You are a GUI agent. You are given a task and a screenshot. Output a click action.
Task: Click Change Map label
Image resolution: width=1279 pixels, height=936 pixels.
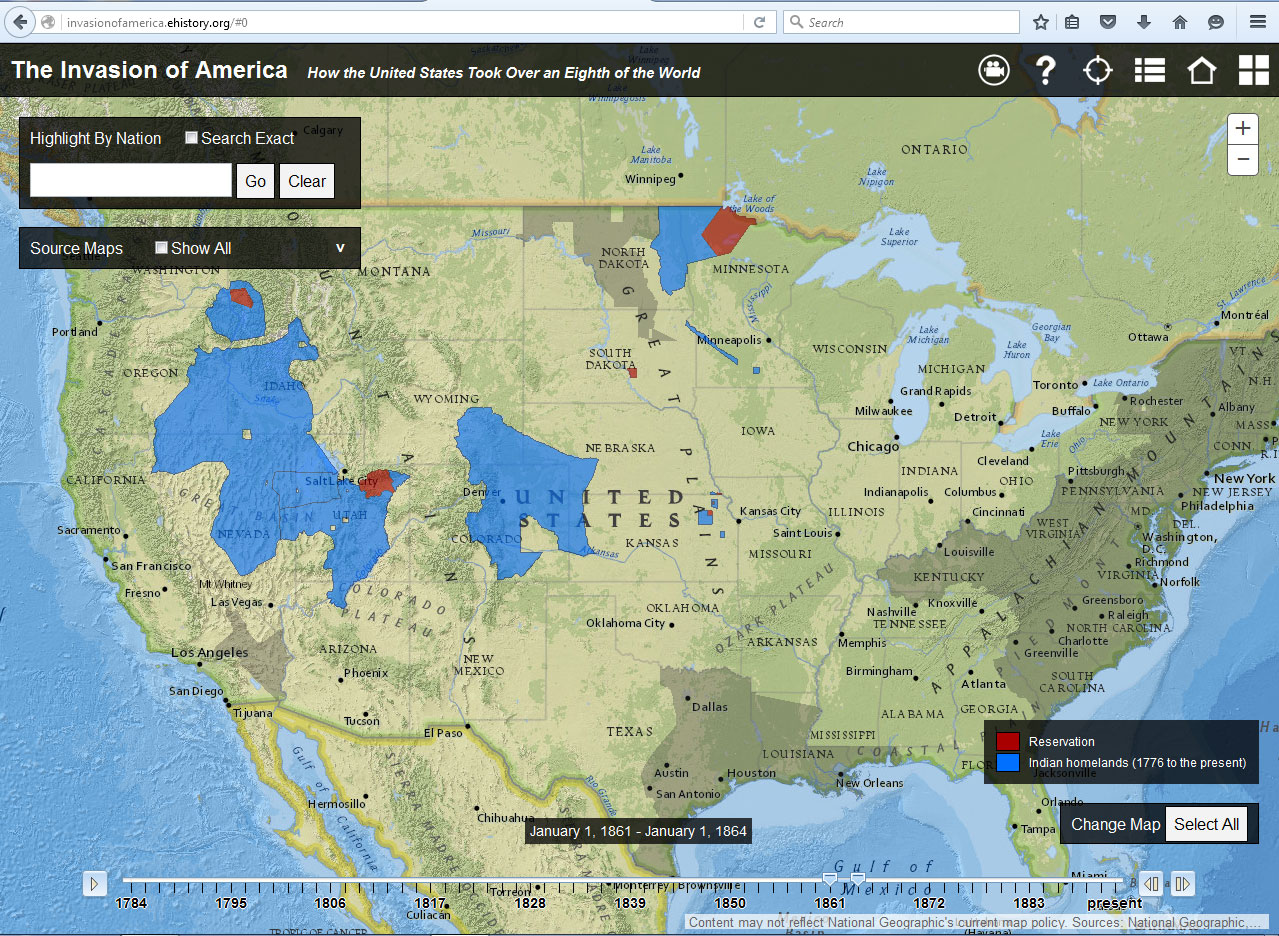pos(1116,824)
